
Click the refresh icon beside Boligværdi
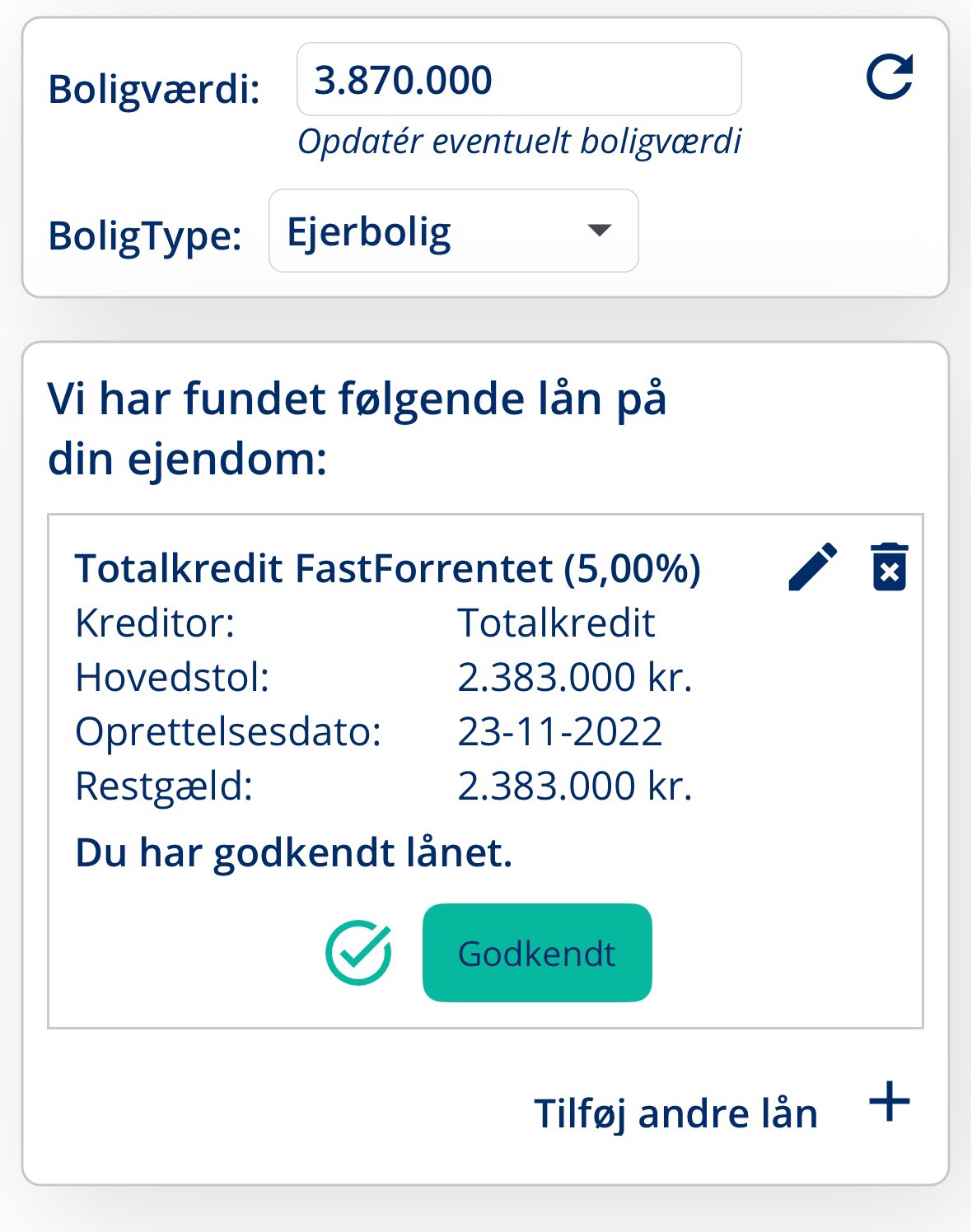coord(890,77)
